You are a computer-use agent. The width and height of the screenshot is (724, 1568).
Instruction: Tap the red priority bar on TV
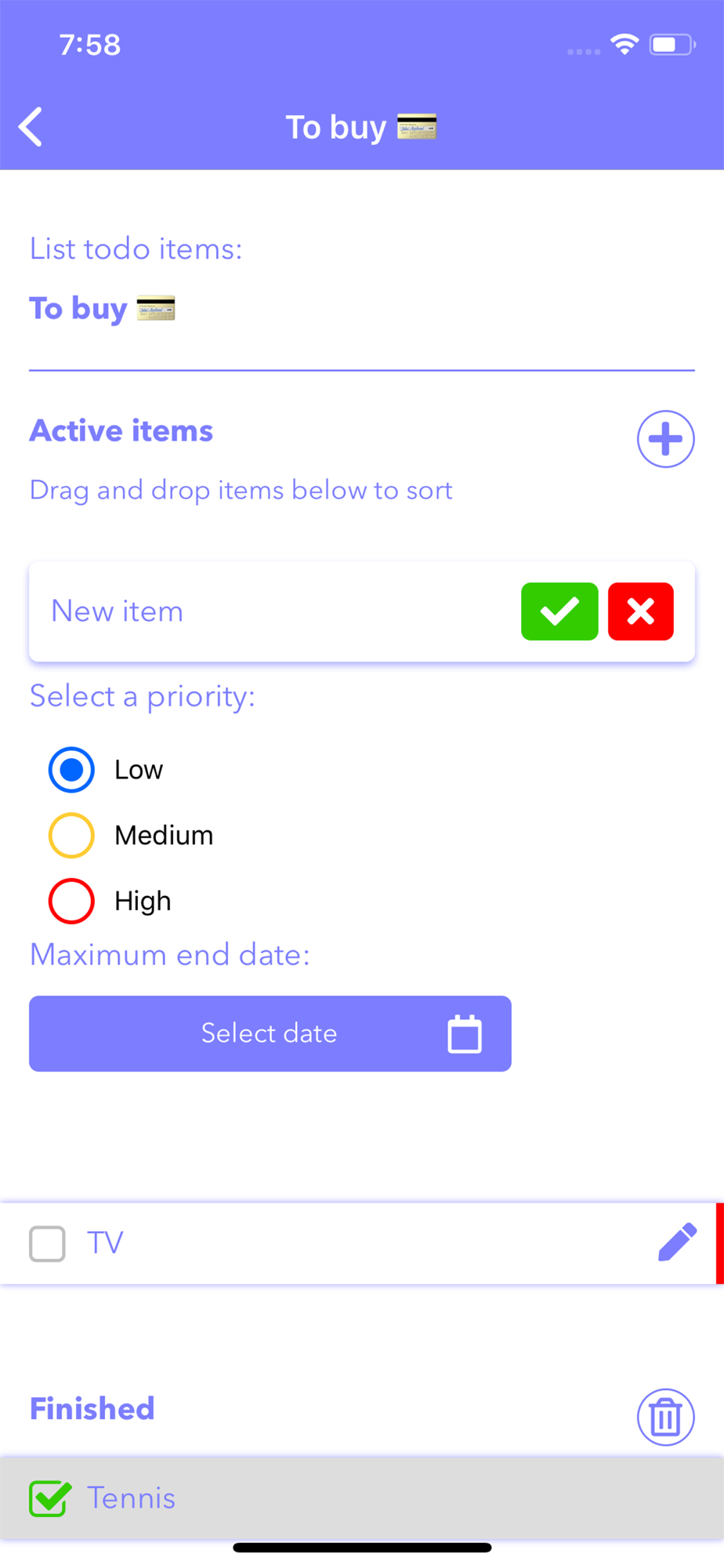719,1243
